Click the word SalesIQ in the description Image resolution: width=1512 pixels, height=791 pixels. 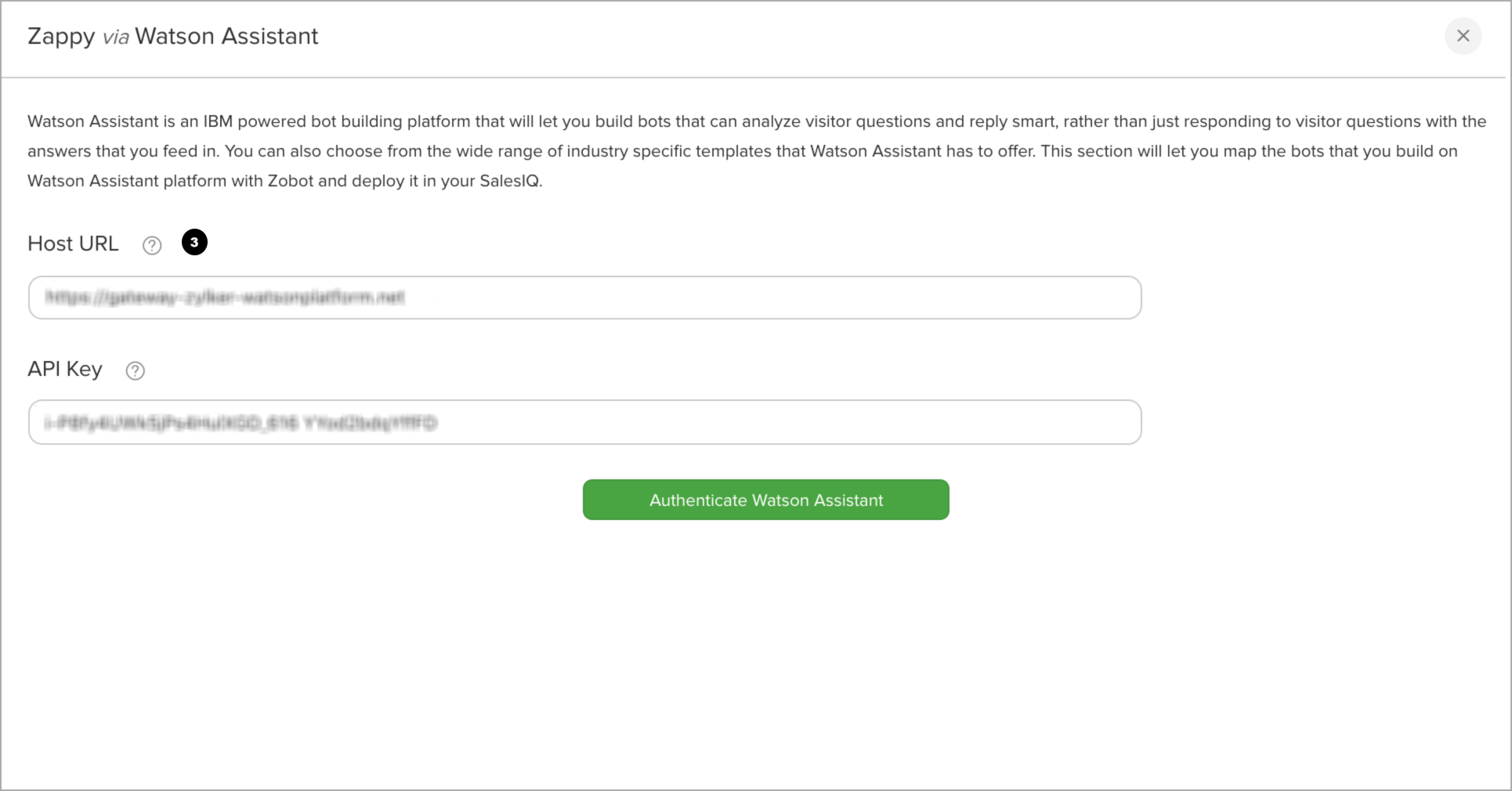point(510,181)
